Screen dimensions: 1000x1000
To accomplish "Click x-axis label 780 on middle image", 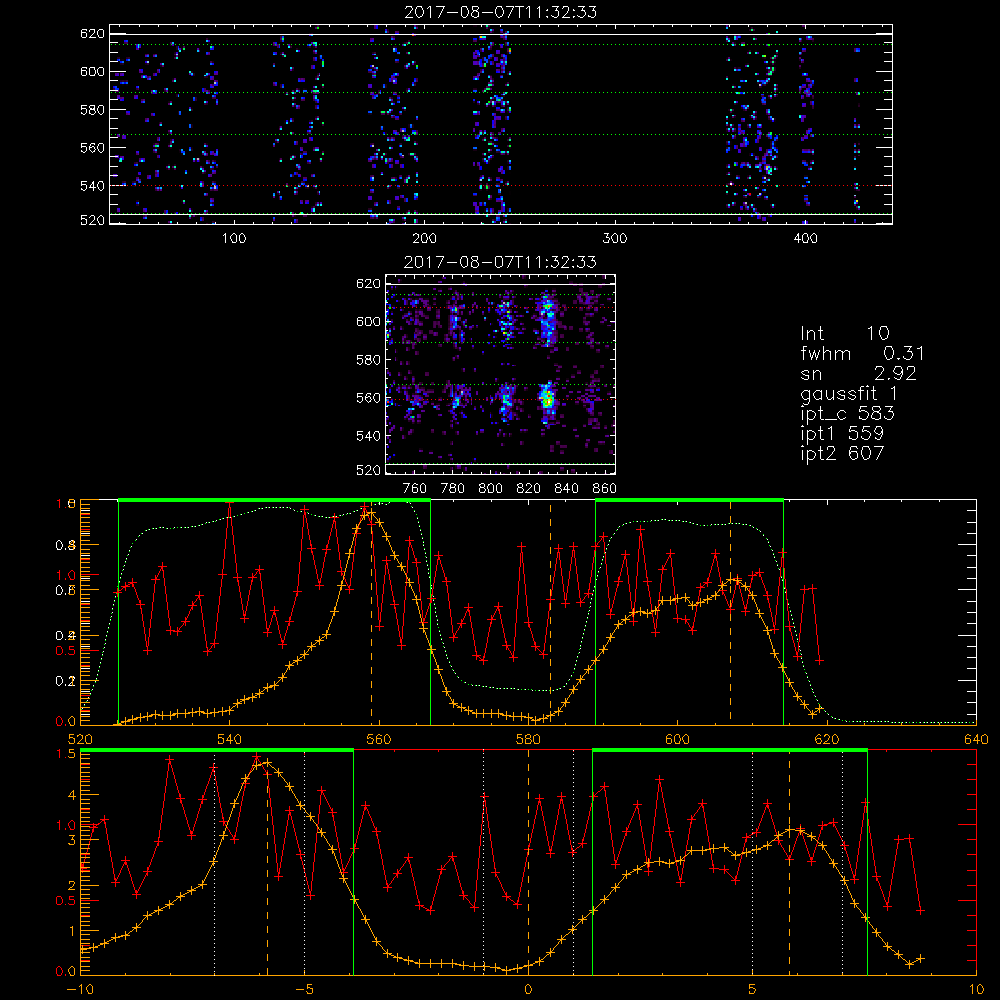I will pyautogui.click(x=453, y=489).
